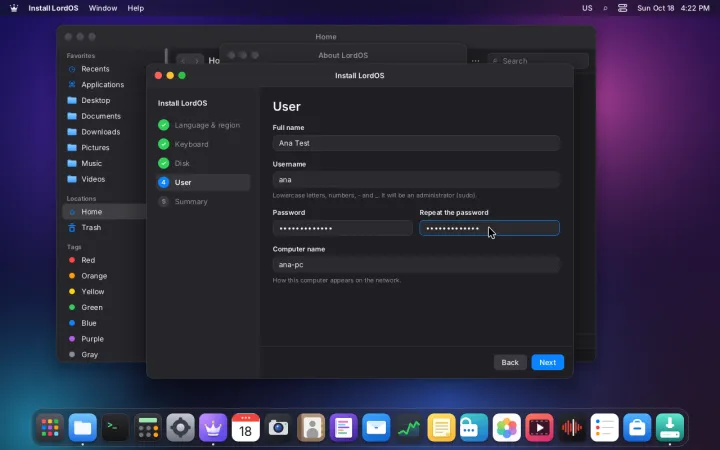This screenshot has width=720, height=450.
Task: Open the Photos flower app in dock
Action: click(506, 428)
